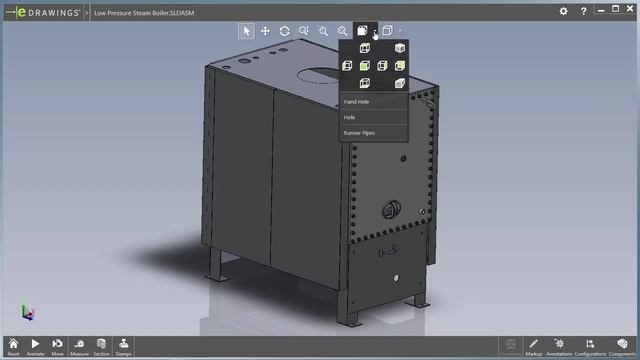Image resolution: width=640 pixels, height=360 pixels.
Task: Open the Markup pencil panel
Action: coord(533,347)
